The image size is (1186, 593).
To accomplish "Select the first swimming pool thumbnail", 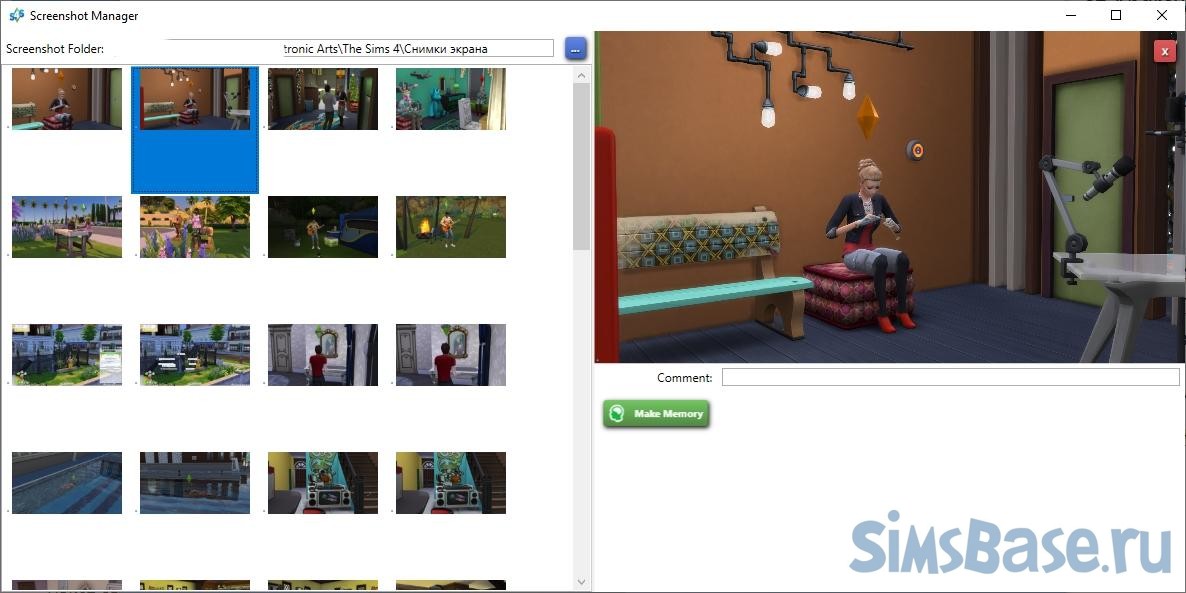I will point(67,483).
